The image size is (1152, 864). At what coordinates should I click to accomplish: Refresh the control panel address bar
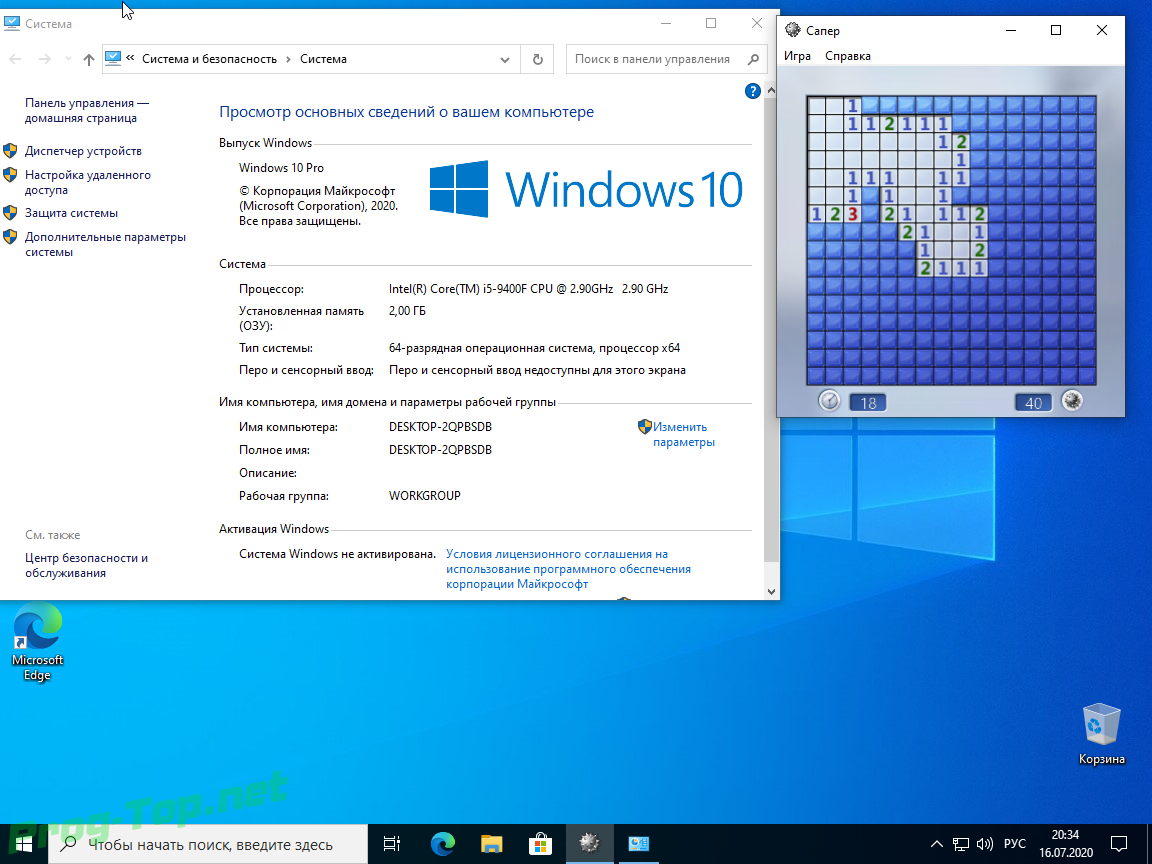coord(538,60)
